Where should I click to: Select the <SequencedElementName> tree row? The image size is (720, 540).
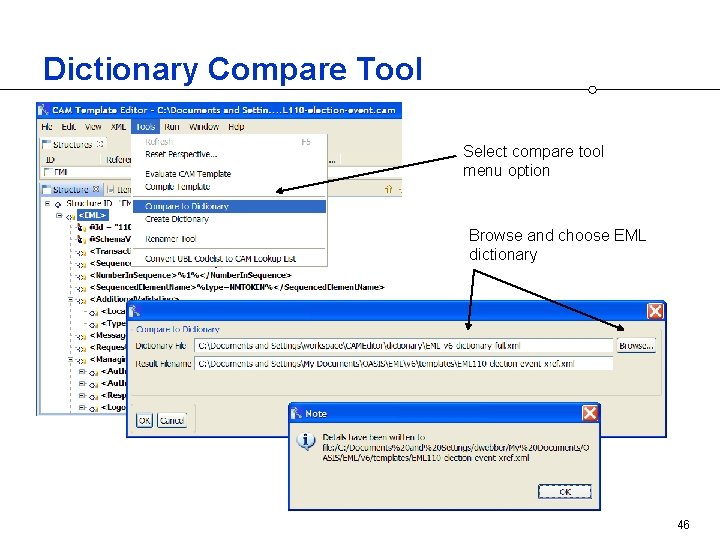pos(237,287)
